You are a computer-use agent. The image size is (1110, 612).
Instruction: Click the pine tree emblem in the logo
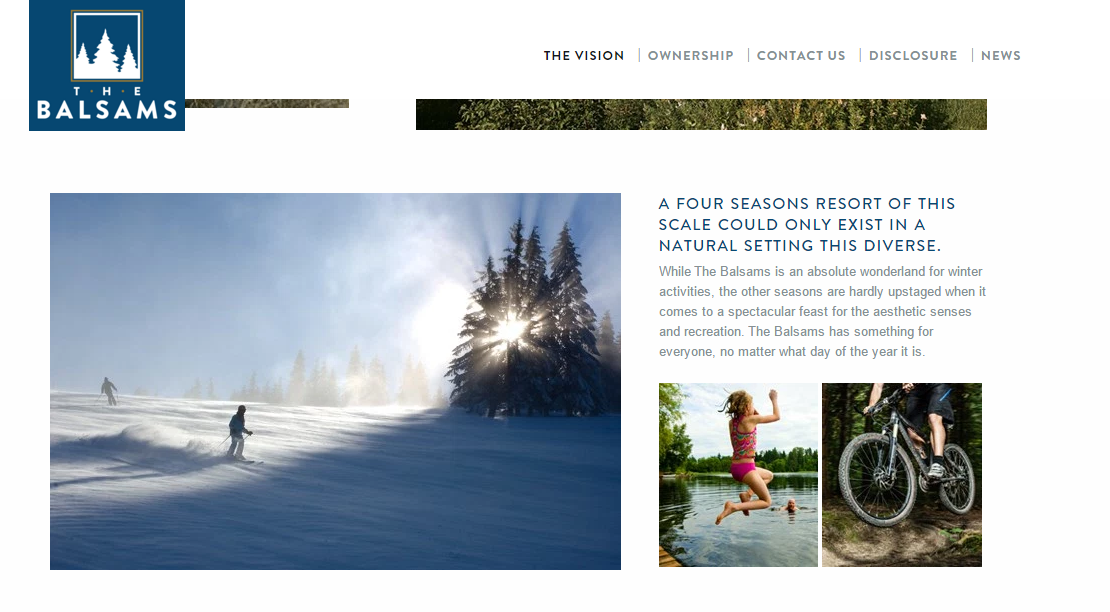pyautogui.click(x=107, y=45)
